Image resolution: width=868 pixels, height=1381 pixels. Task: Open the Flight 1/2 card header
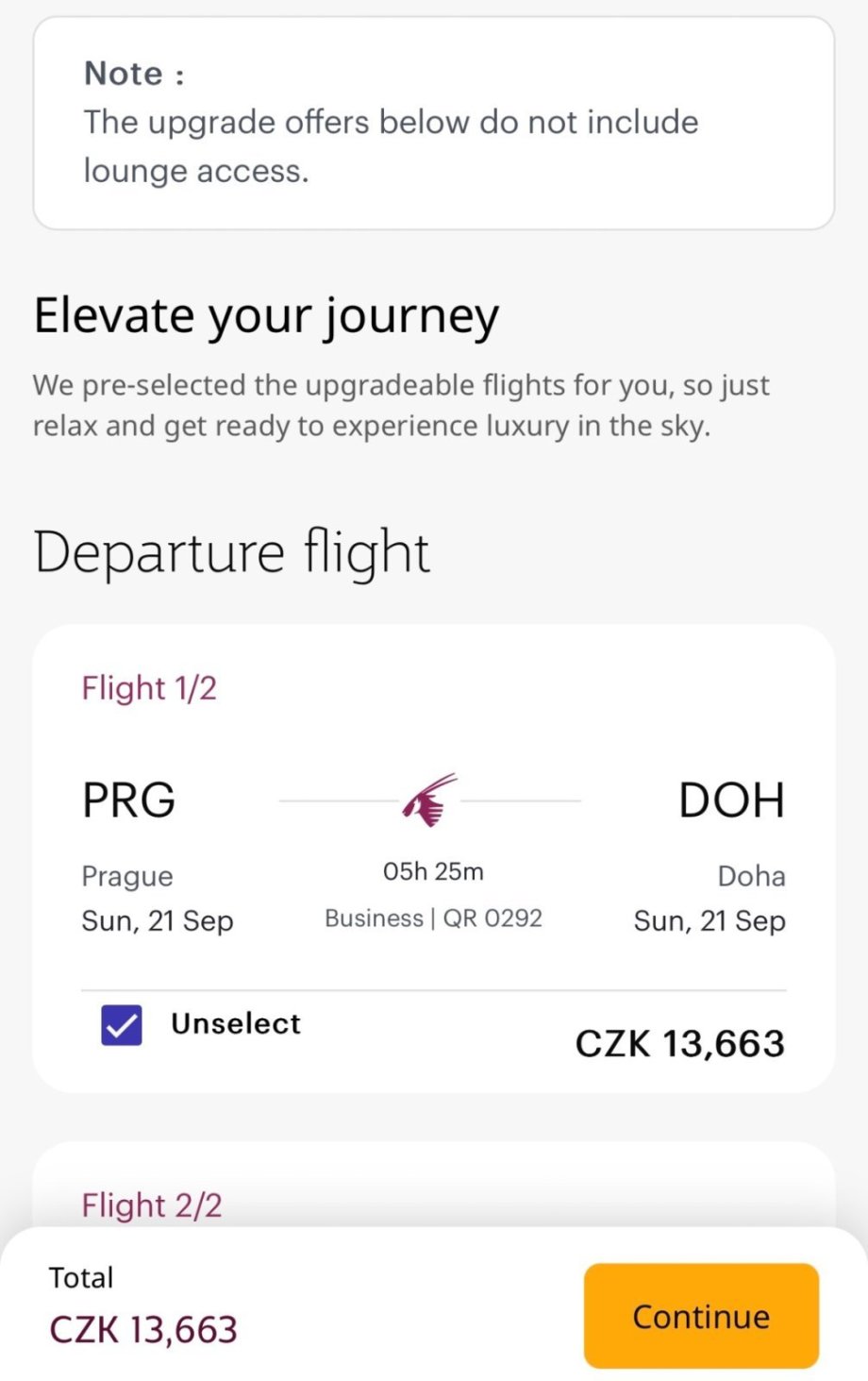click(x=149, y=688)
